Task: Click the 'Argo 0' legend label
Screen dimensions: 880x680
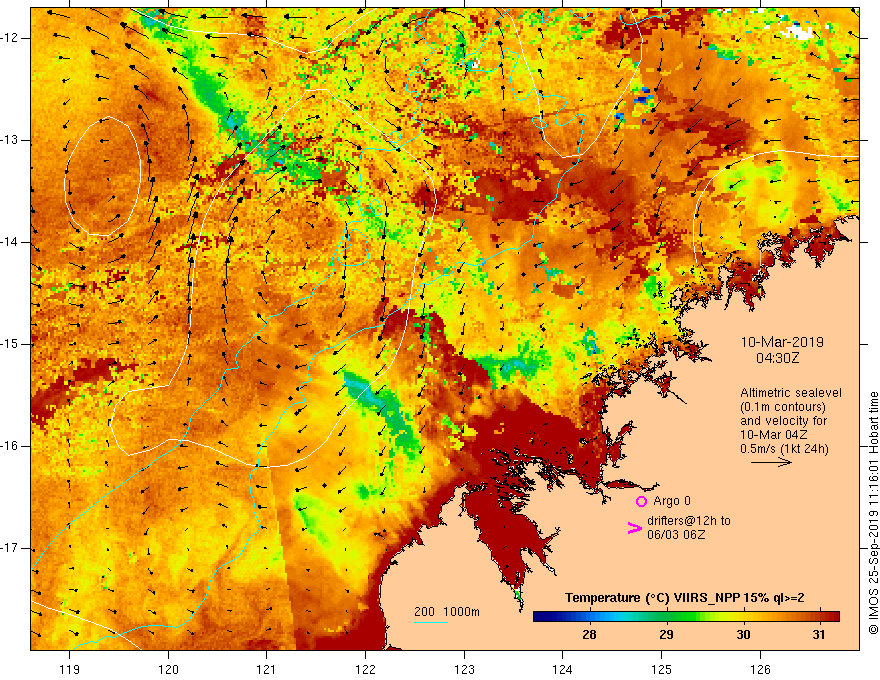Action: pyautogui.click(x=672, y=501)
